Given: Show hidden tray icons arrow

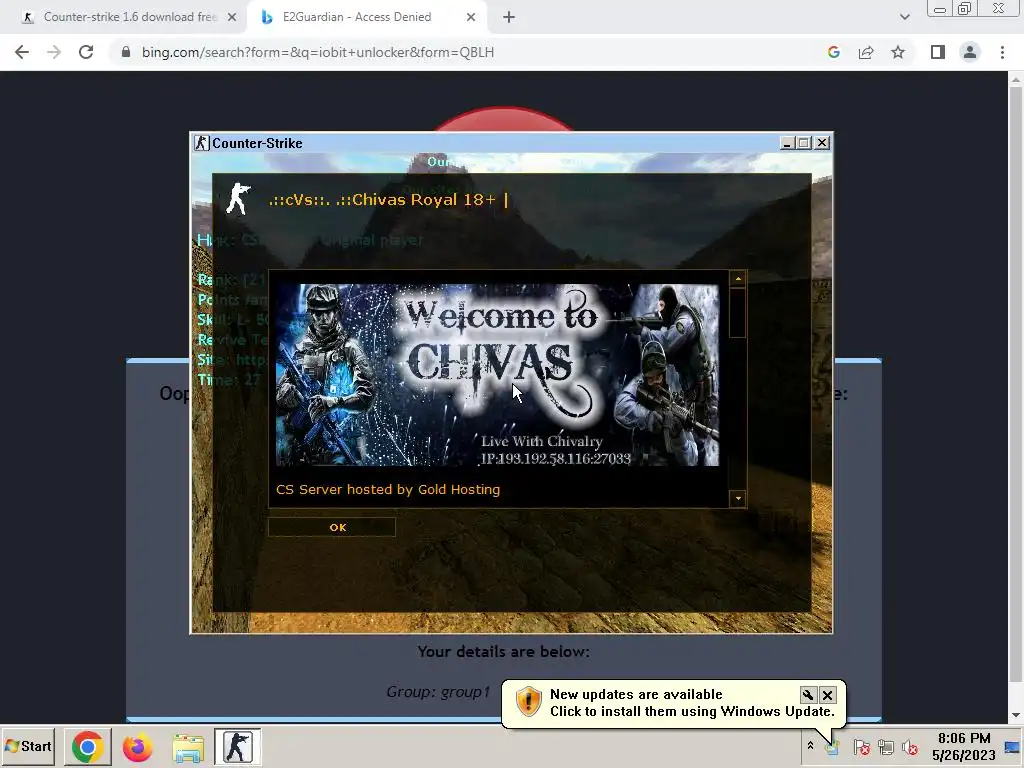Looking at the screenshot, I should pyautogui.click(x=810, y=746).
